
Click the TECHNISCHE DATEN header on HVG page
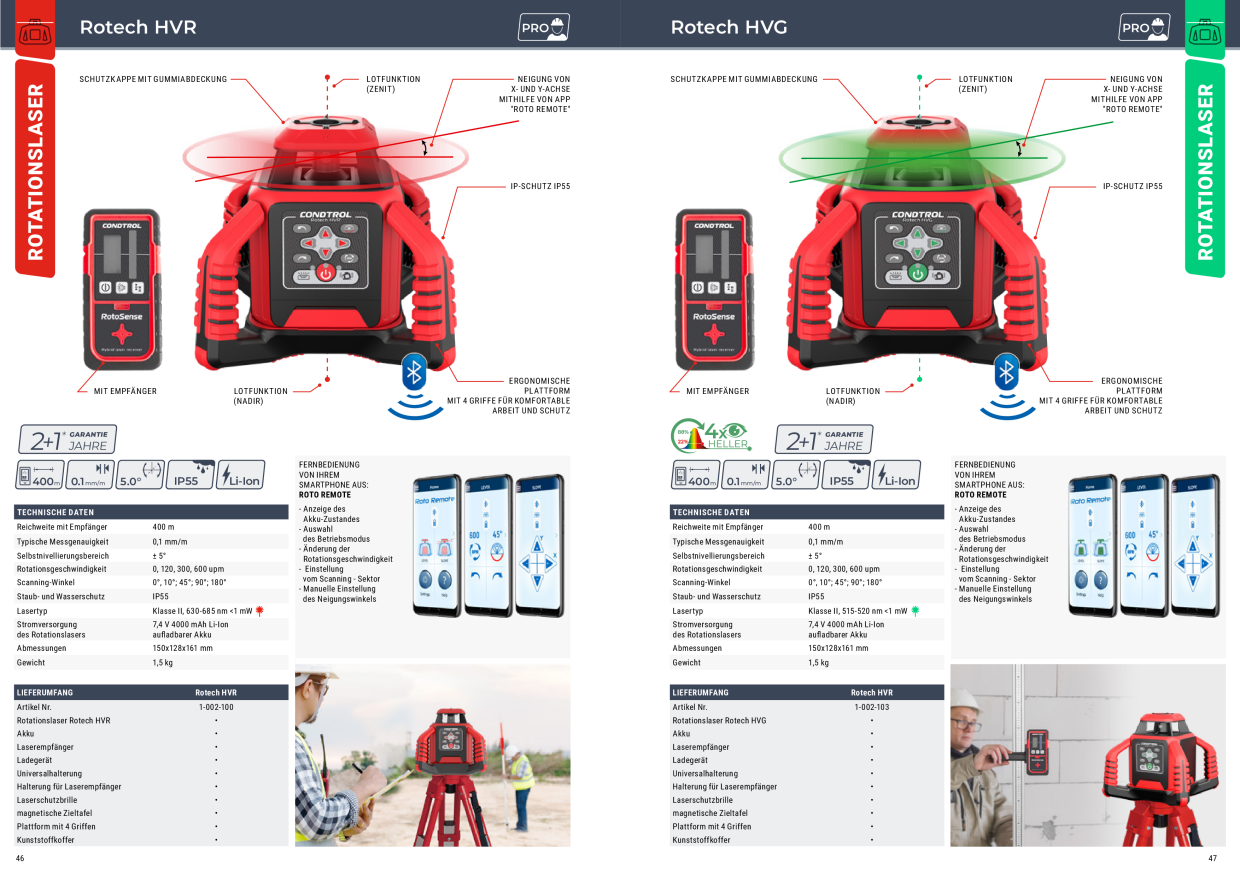point(807,512)
